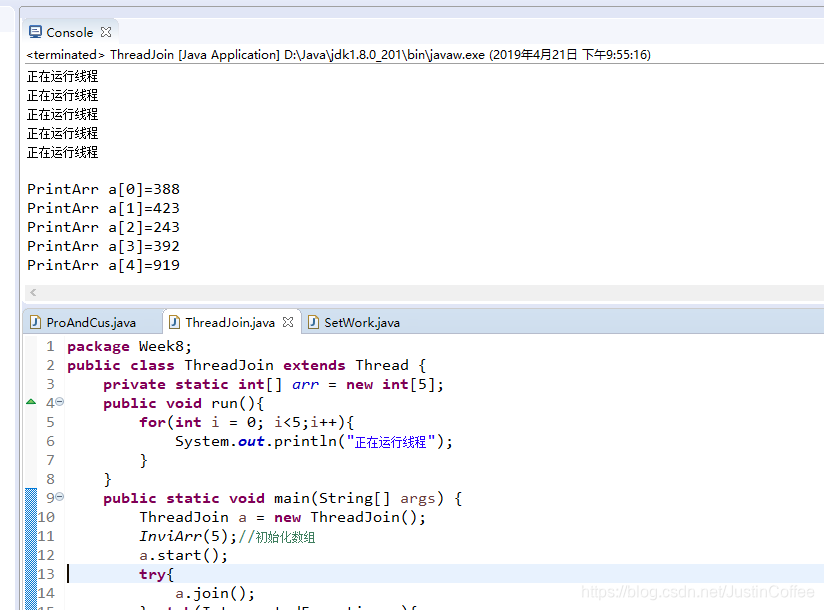This screenshot has width=824, height=610.
Task: Open the ProAndCus.java editor tab
Action: (x=91, y=322)
